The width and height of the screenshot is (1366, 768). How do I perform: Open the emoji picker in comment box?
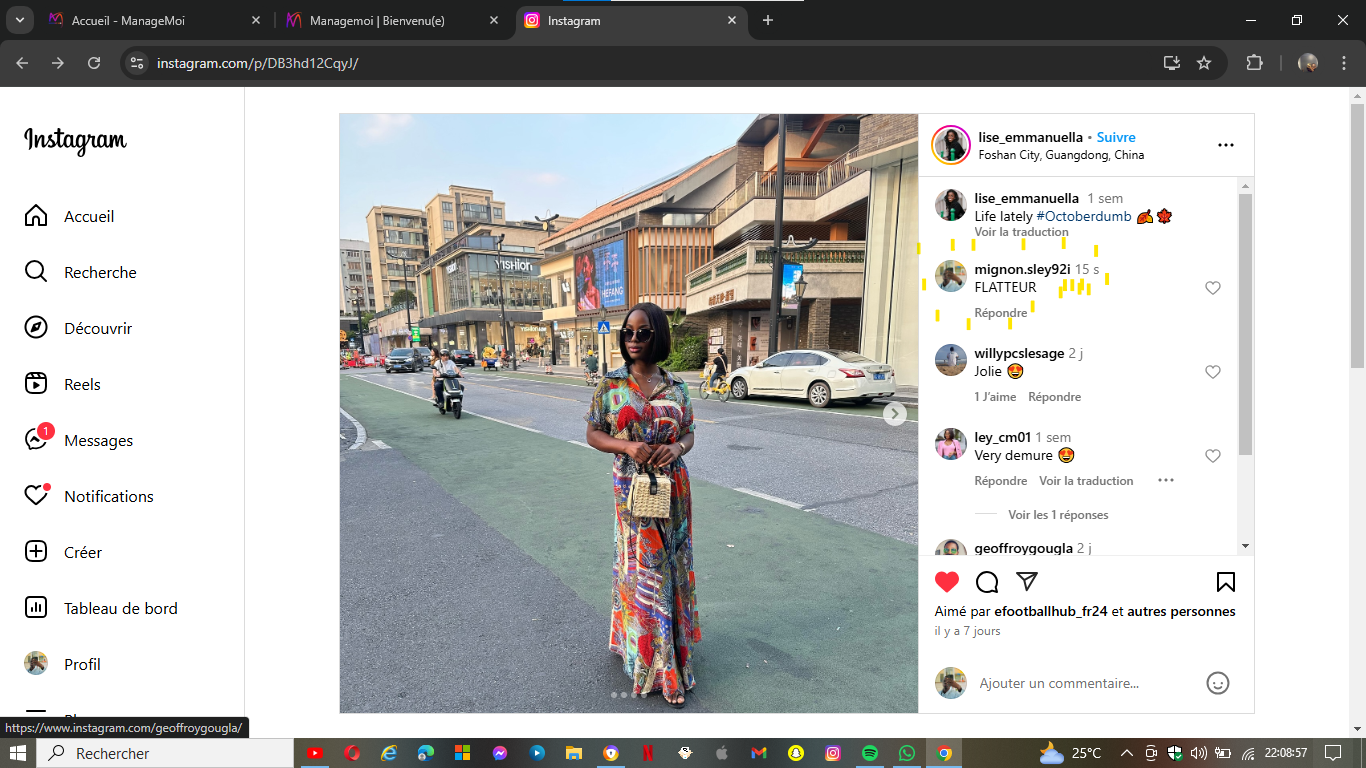(x=1217, y=683)
